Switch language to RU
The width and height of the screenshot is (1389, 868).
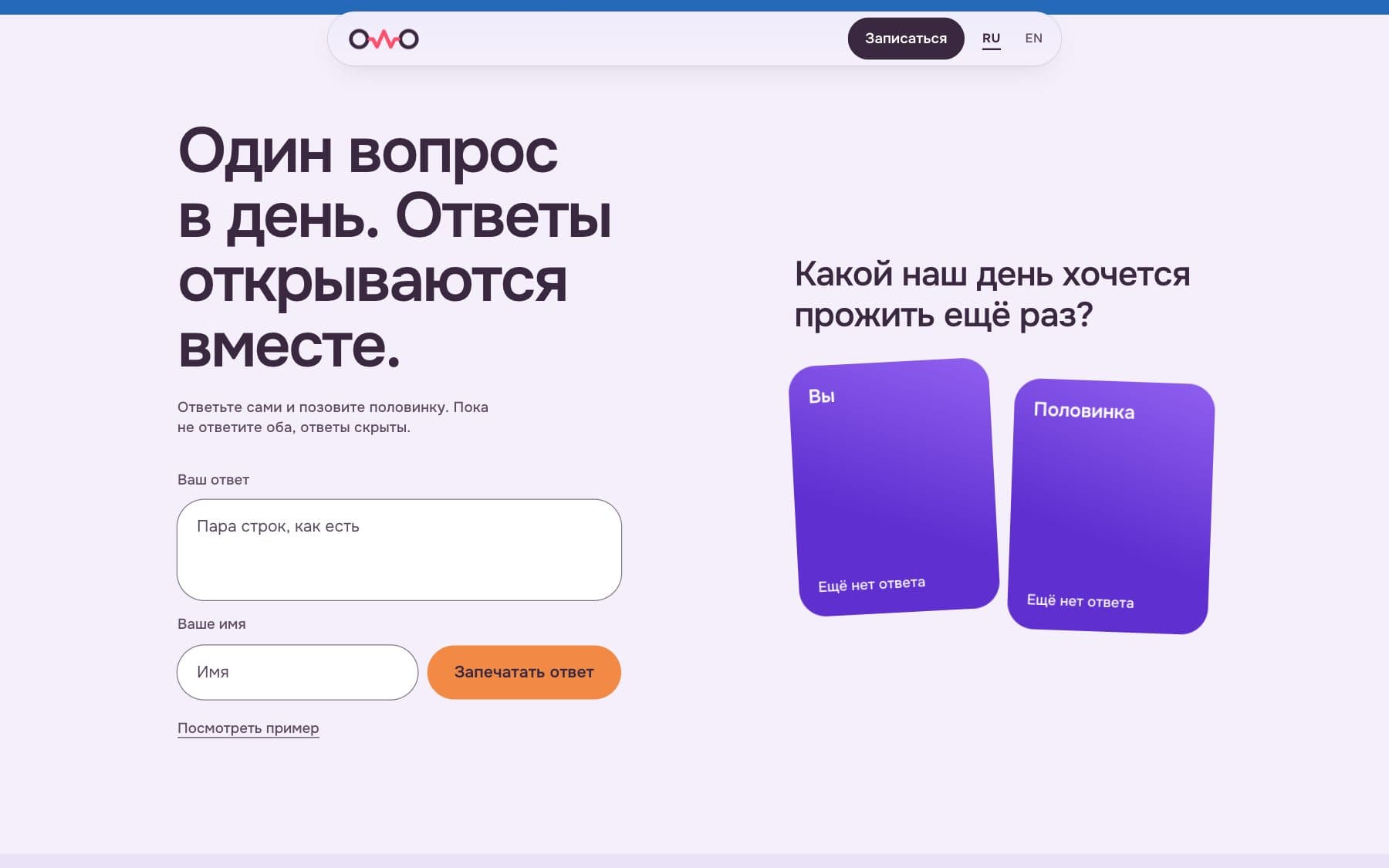pos(991,39)
